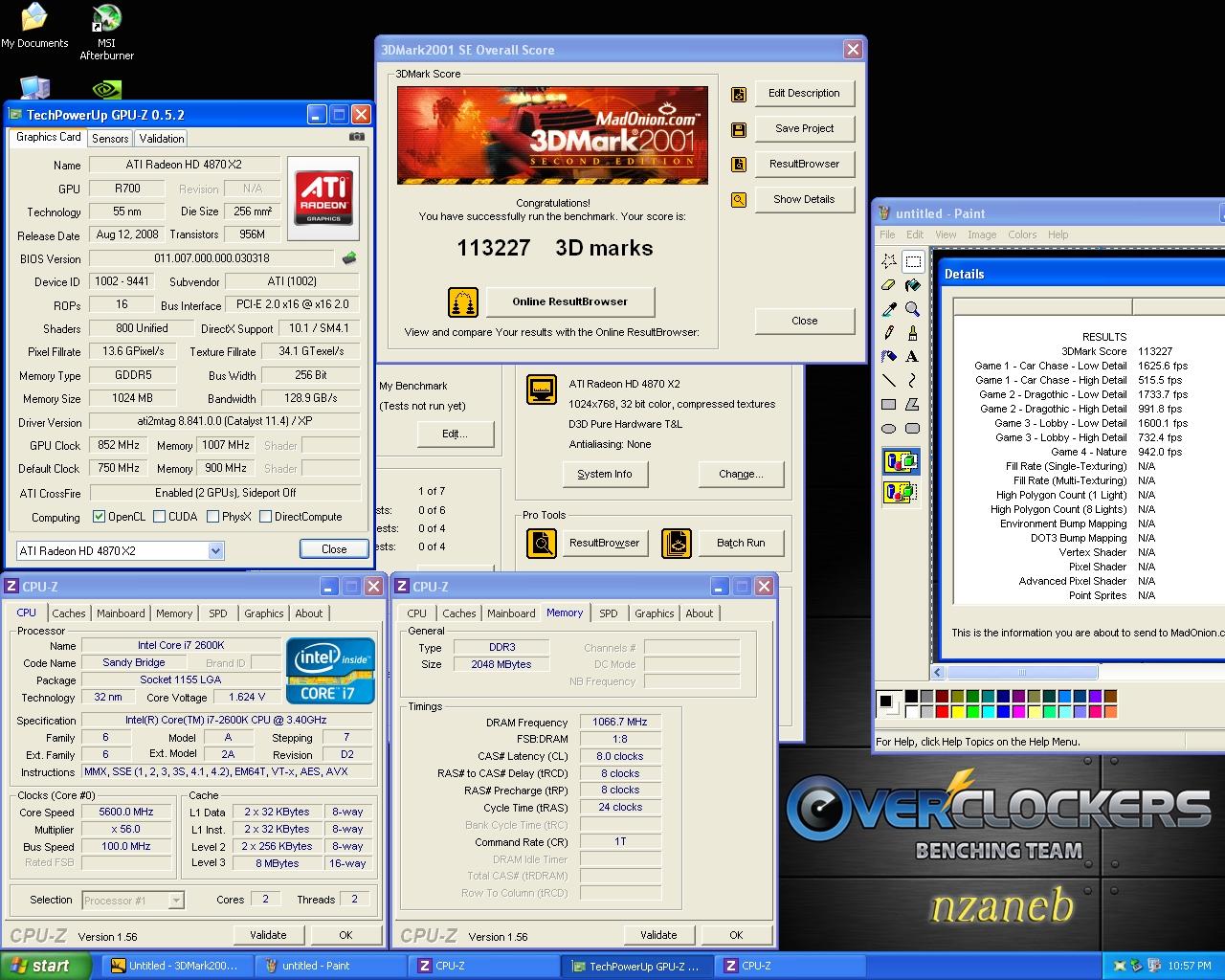
Task: Pick the red color in Paint palette
Action: 943,711
